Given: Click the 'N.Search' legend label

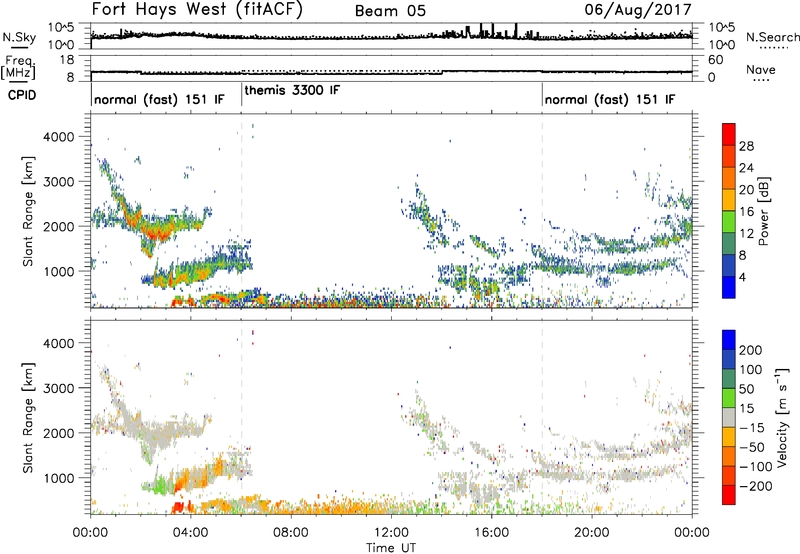Looking at the screenshot, I should coord(772,37).
